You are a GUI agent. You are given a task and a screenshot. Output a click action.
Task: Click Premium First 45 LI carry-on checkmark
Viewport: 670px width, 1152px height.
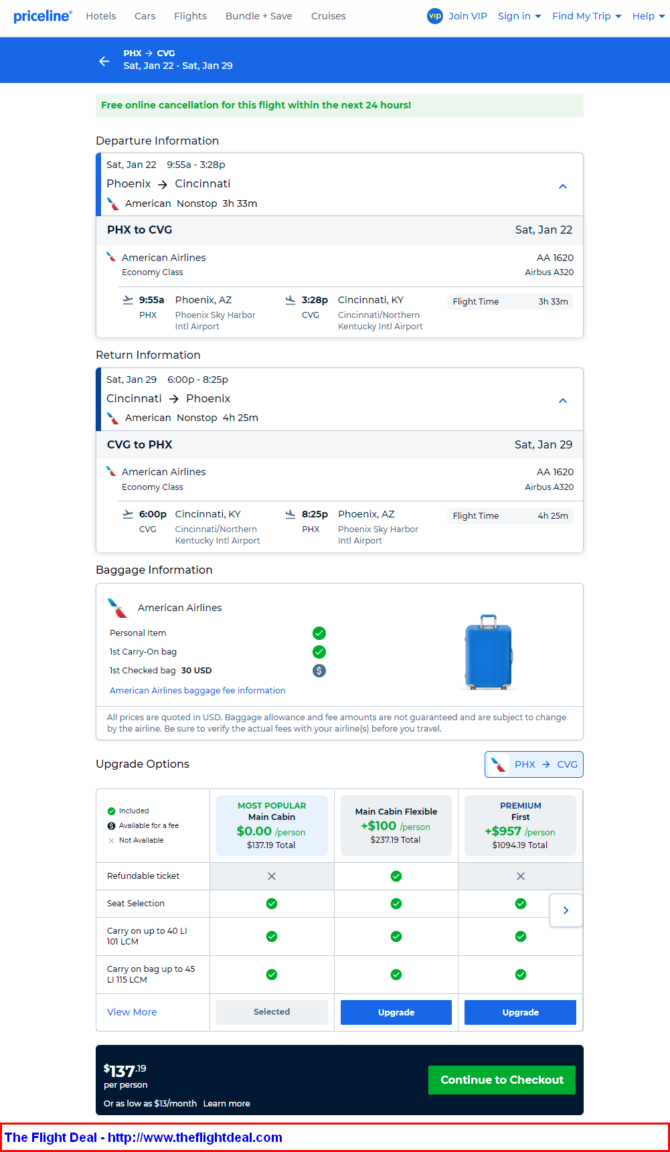(x=520, y=974)
